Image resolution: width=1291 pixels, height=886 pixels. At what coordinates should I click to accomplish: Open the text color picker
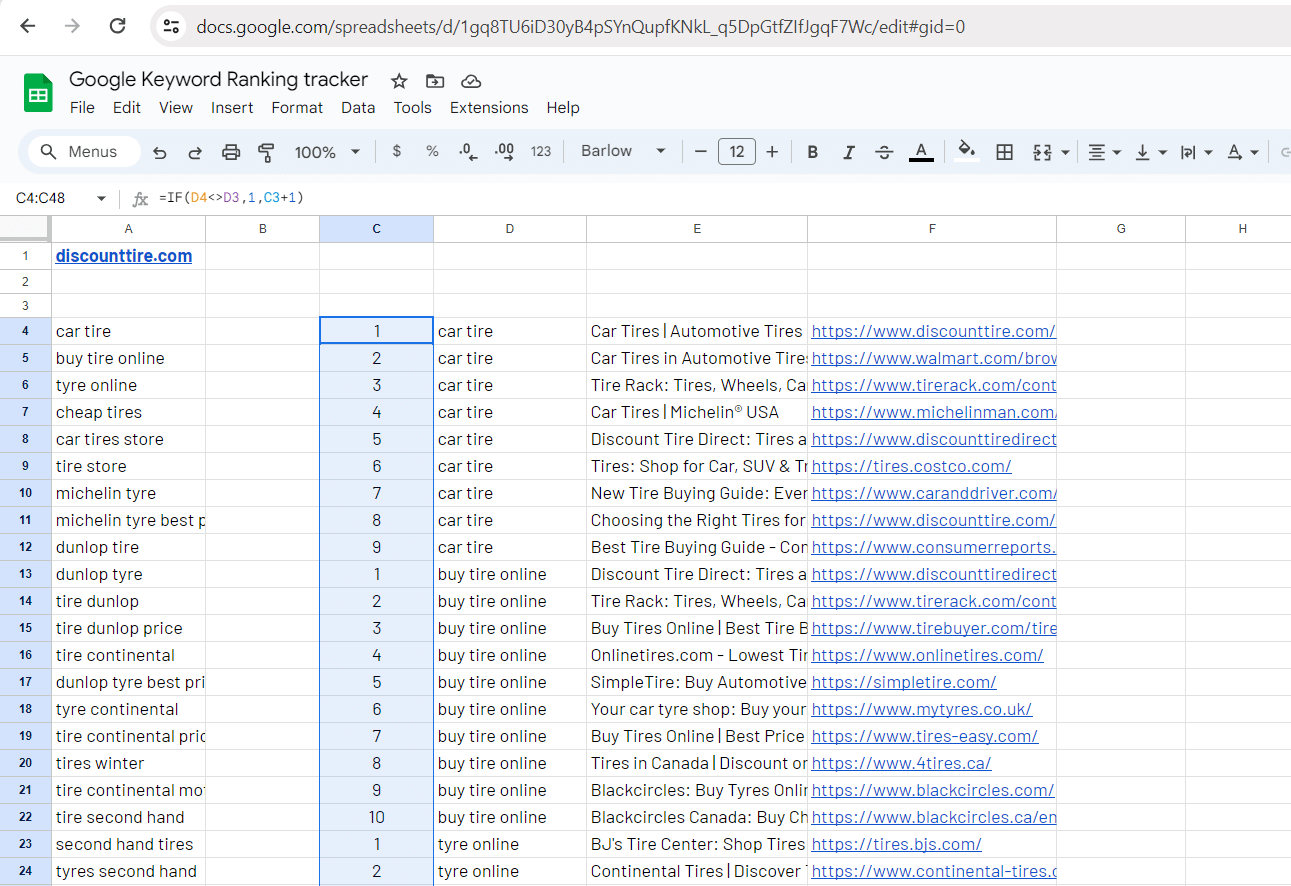pos(921,152)
